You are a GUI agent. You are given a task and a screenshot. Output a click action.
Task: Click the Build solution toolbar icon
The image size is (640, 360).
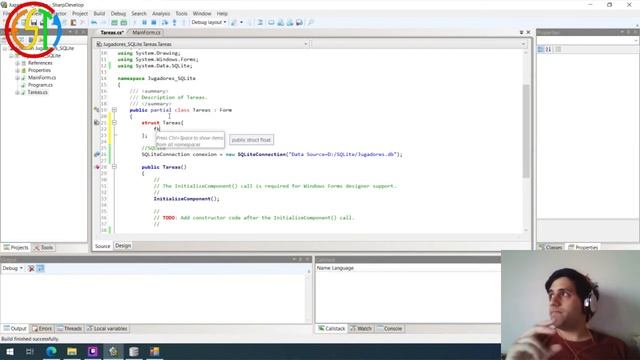click(114, 22)
